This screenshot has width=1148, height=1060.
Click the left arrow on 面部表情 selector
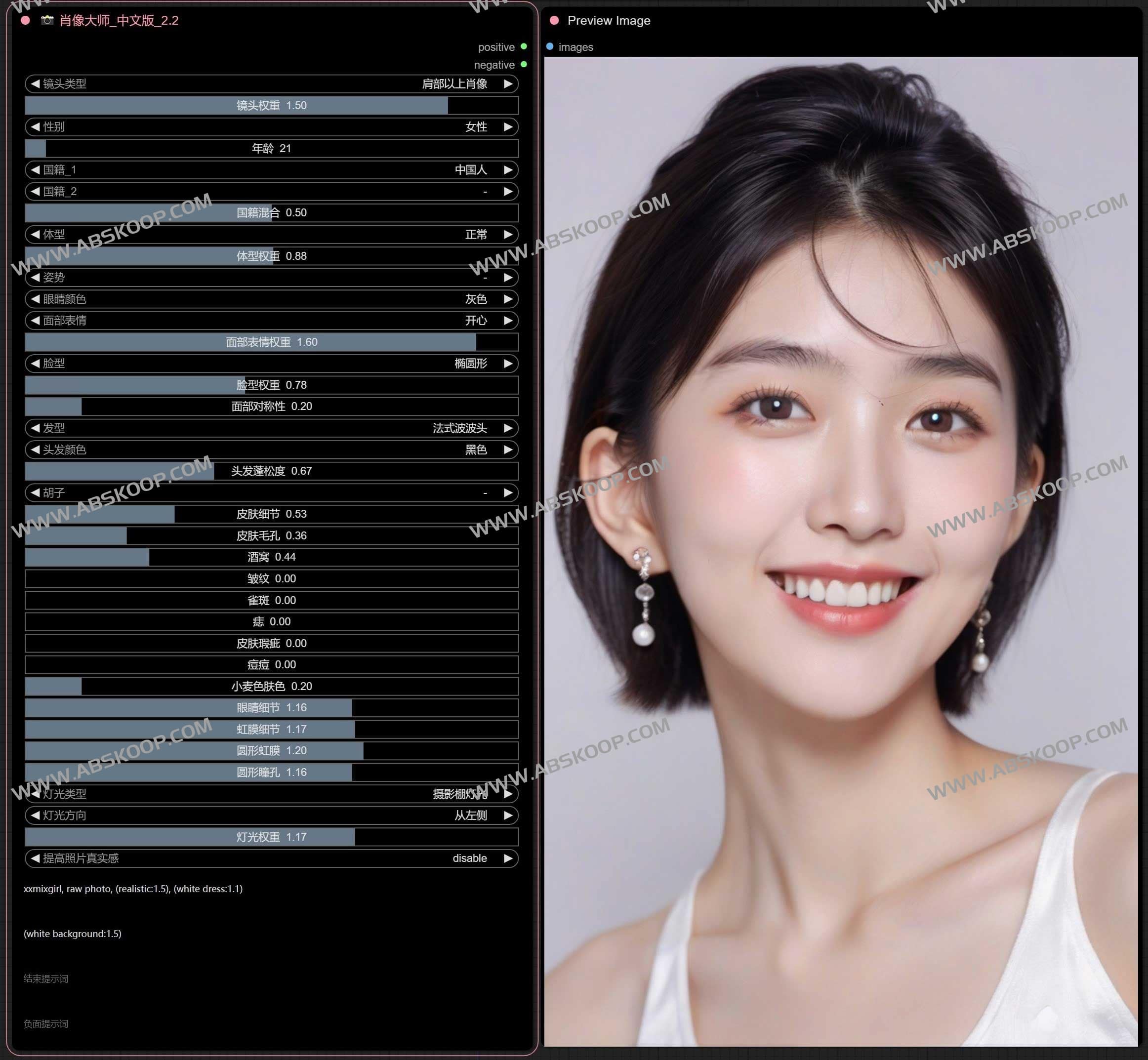pos(35,321)
